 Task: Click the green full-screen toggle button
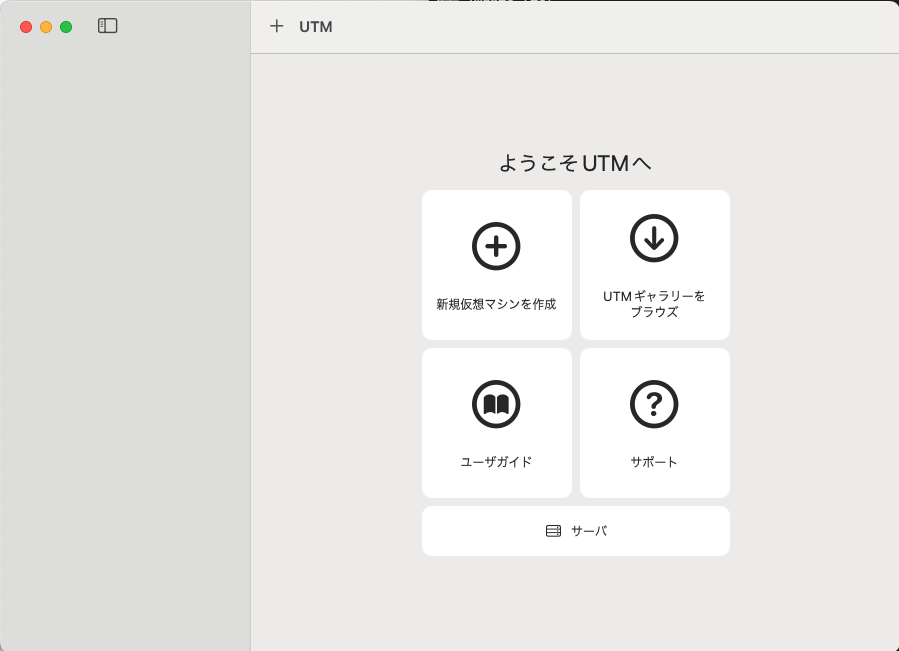(x=65, y=26)
